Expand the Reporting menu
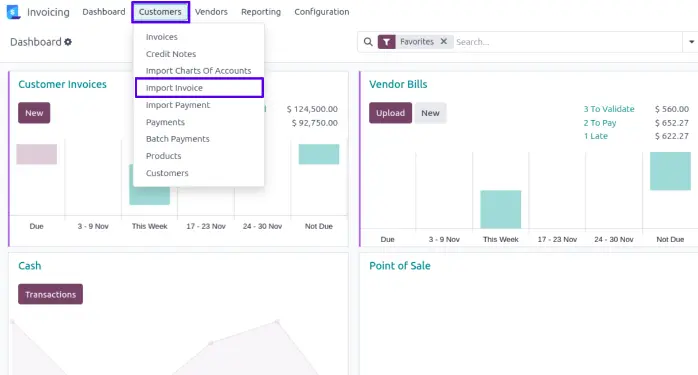 [x=261, y=12]
